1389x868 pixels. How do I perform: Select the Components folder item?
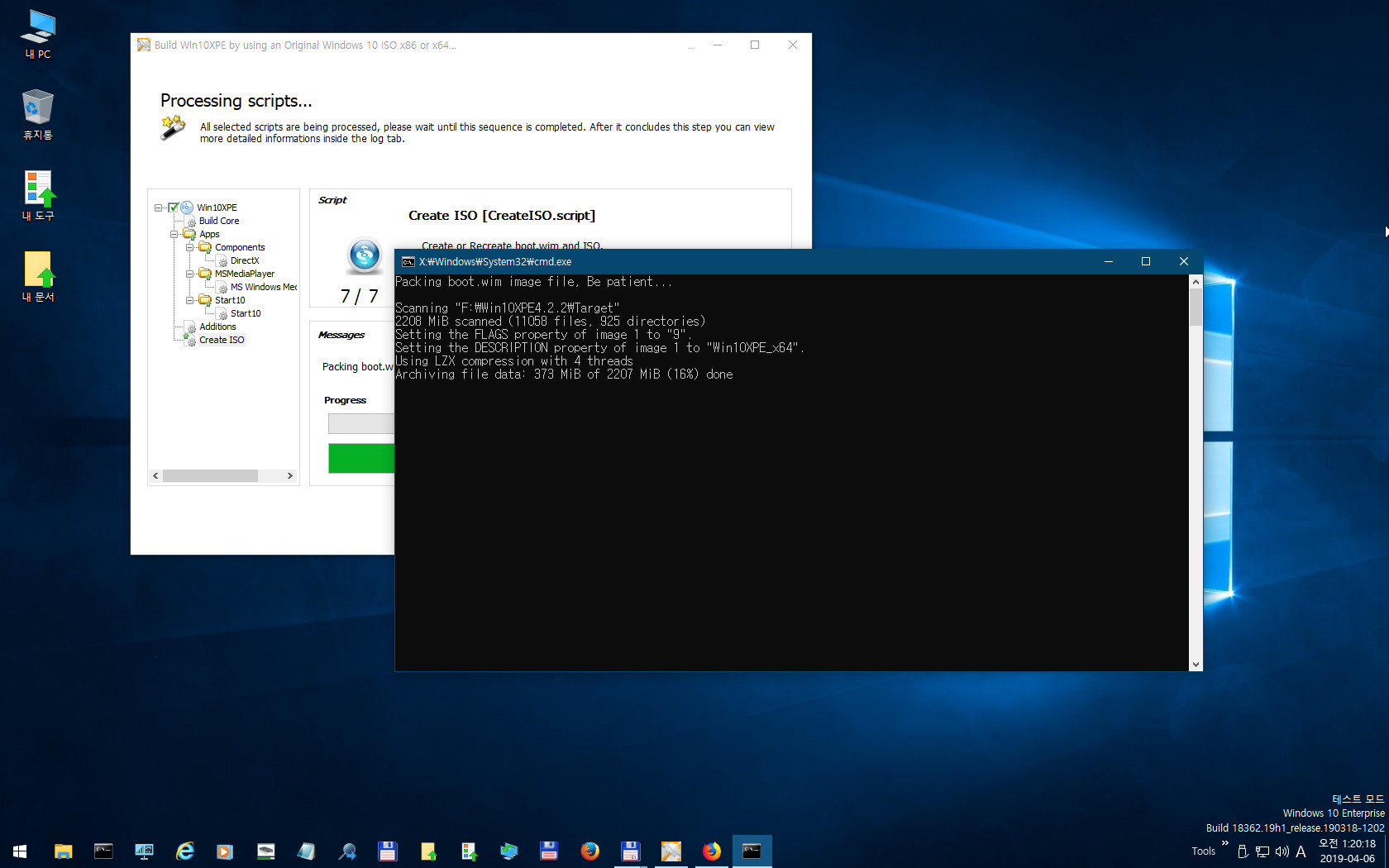pyautogui.click(x=240, y=247)
